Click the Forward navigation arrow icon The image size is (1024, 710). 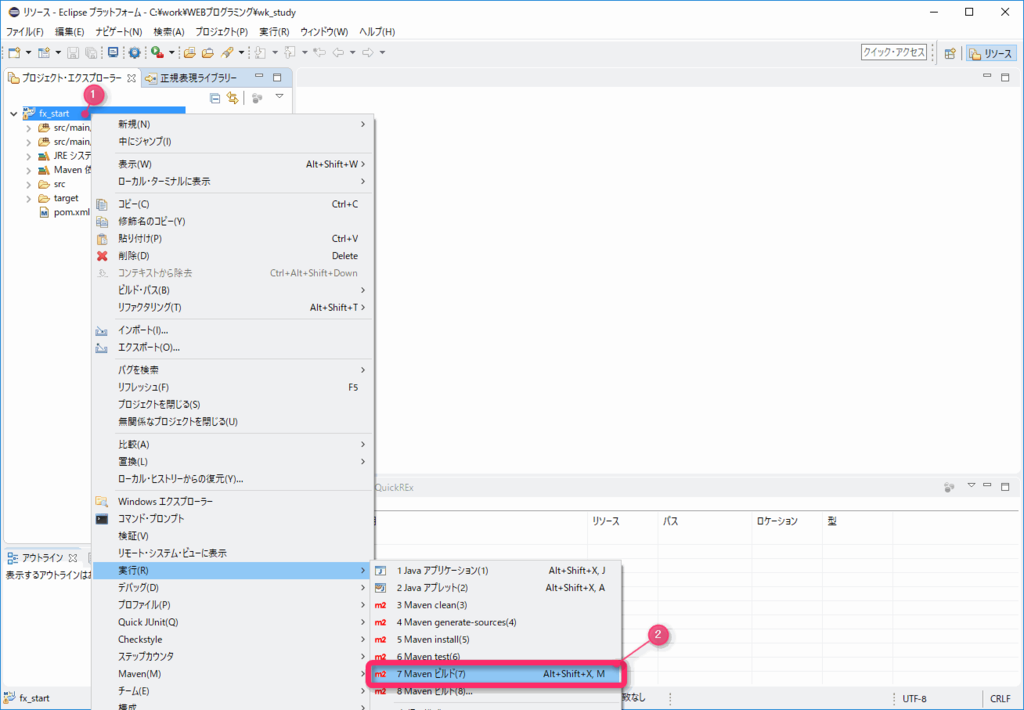click(368, 52)
